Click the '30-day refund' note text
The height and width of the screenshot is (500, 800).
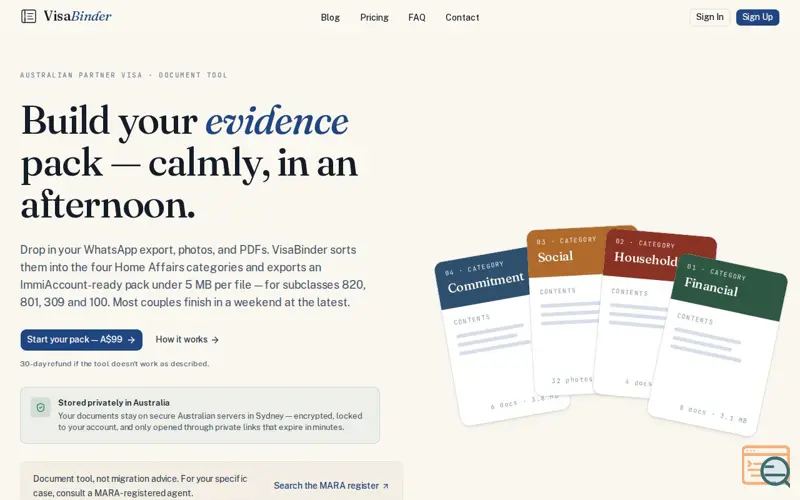pyautogui.click(x=115, y=364)
